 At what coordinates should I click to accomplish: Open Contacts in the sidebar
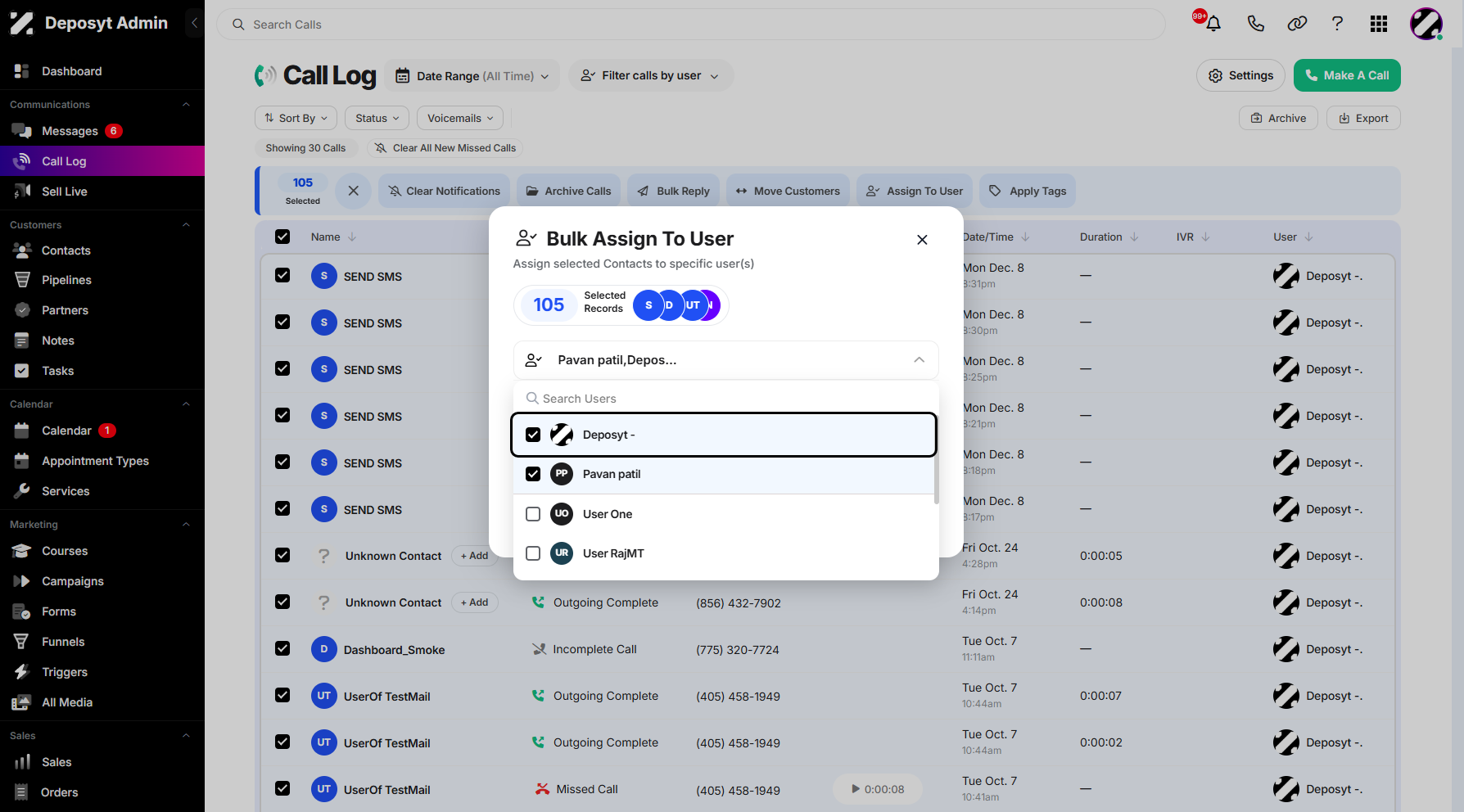click(x=66, y=250)
